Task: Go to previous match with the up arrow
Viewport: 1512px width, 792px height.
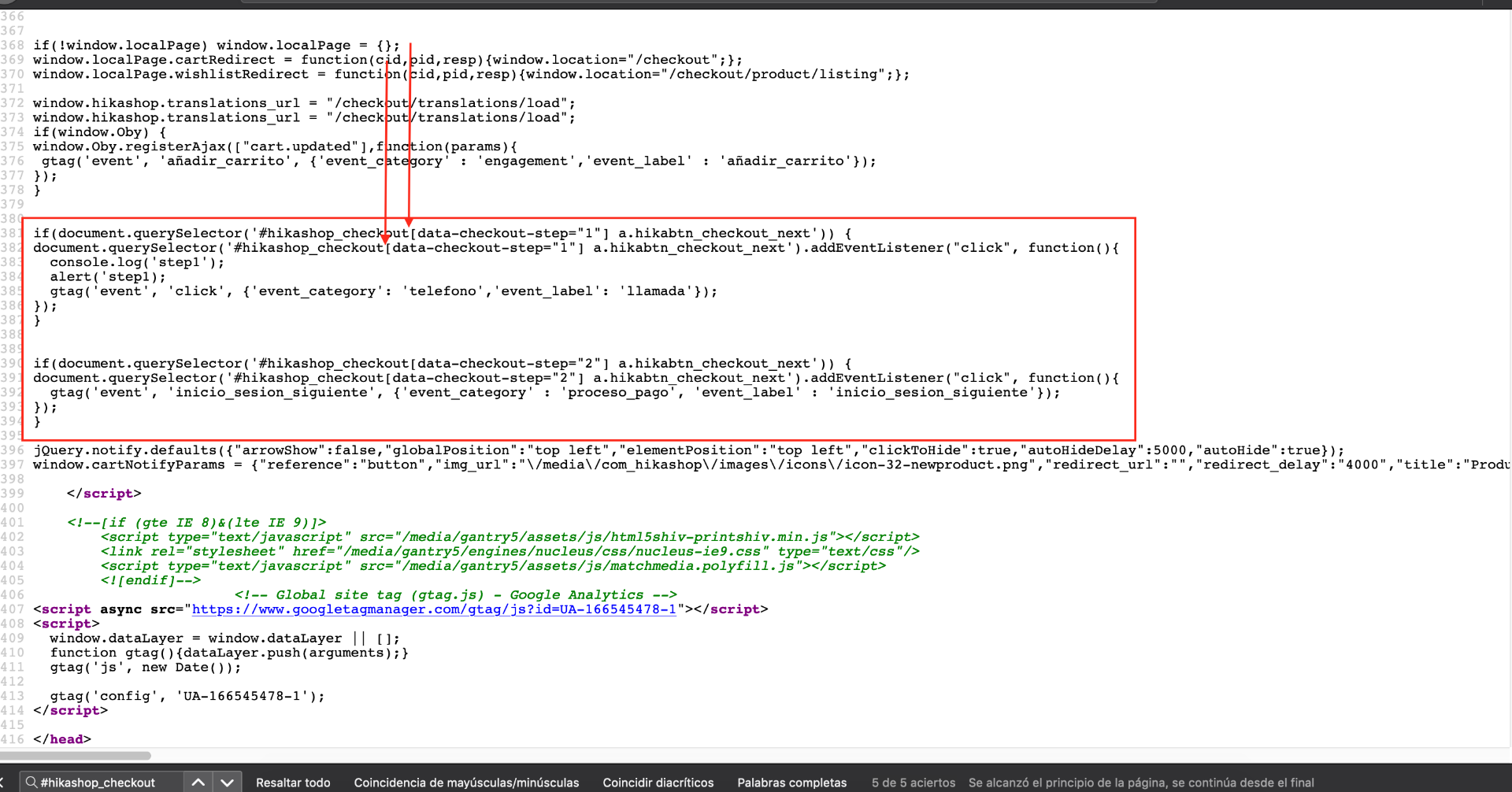Action: coord(198,783)
